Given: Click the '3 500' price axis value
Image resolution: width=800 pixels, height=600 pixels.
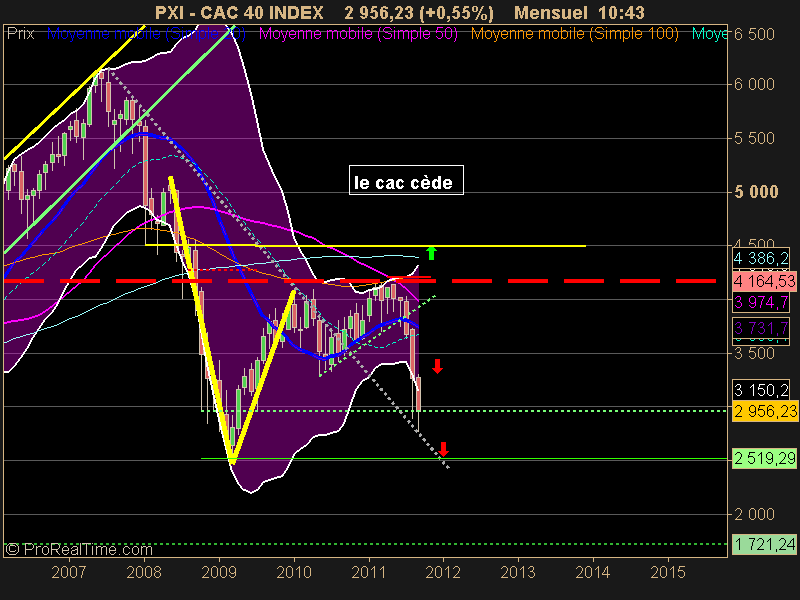Looking at the screenshot, I should tap(754, 353).
